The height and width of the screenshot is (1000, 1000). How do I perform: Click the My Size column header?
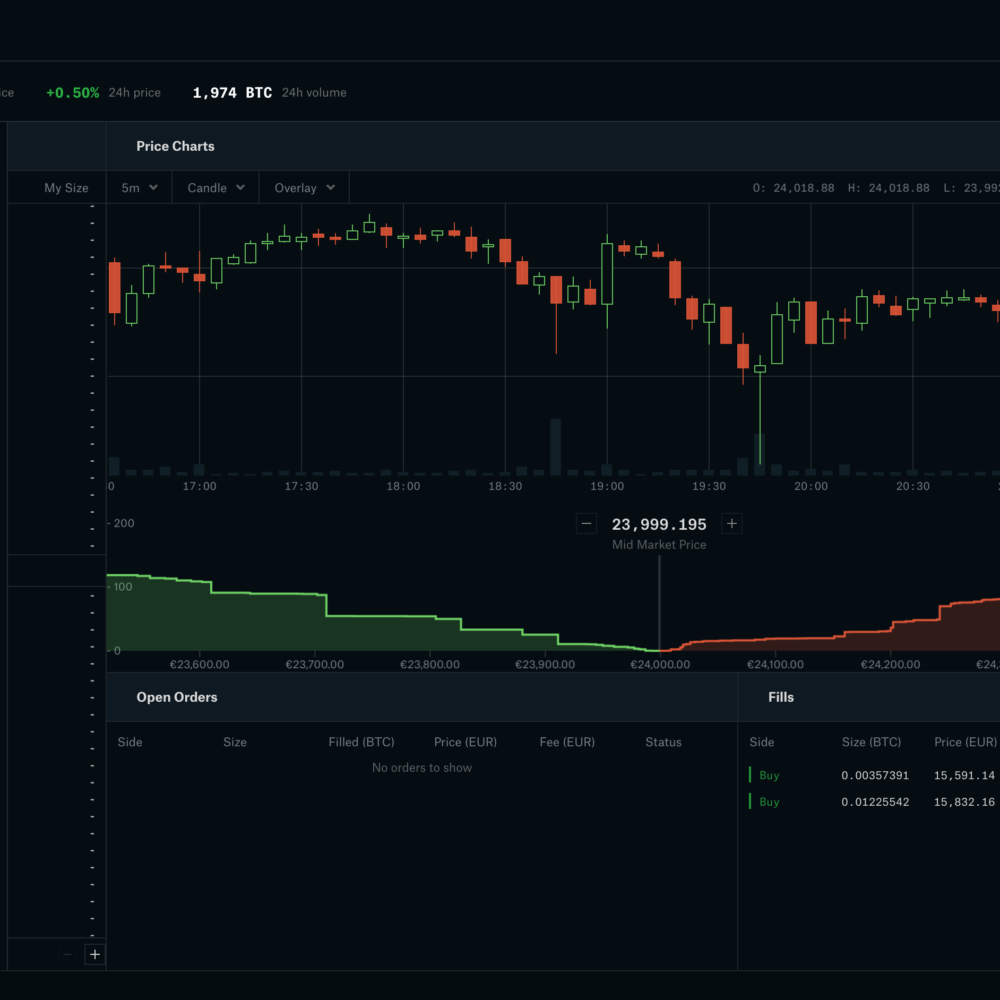pos(66,188)
